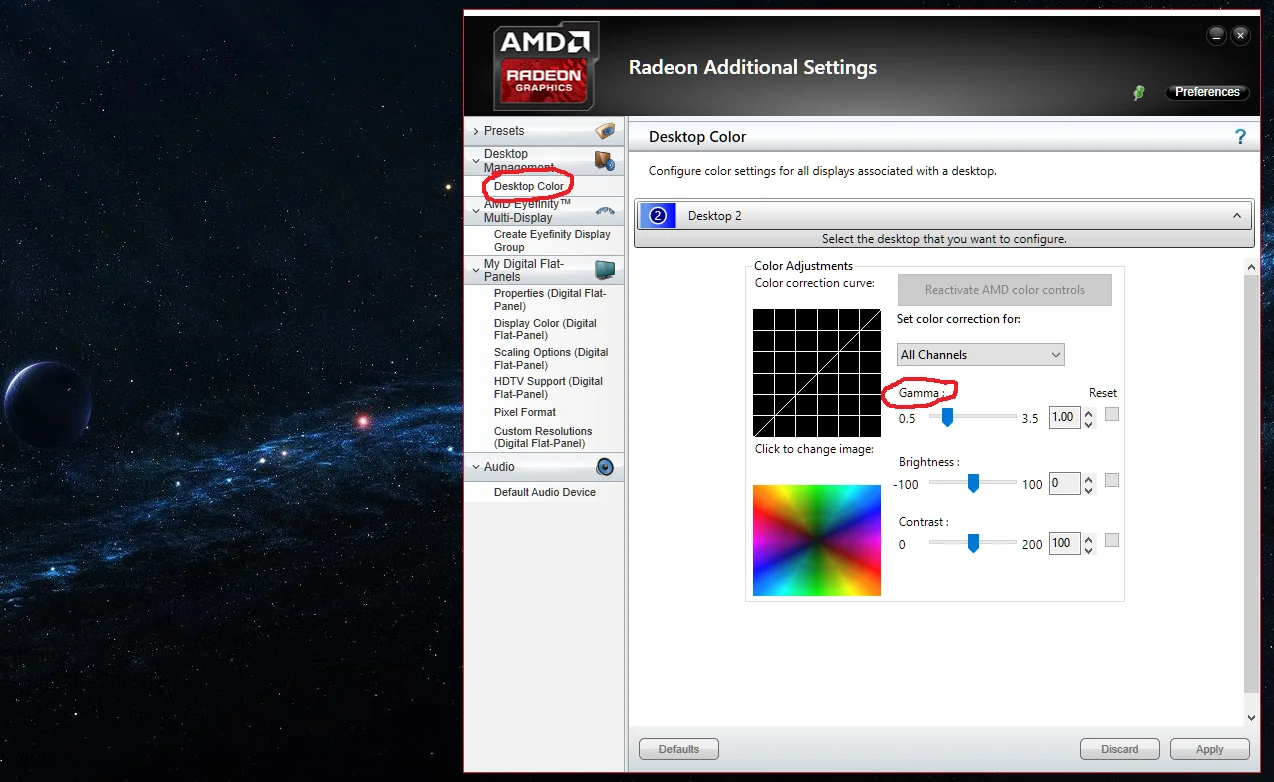Collapse the My Digital Flat-Panels section
1274x782 pixels.
click(476, 270)
